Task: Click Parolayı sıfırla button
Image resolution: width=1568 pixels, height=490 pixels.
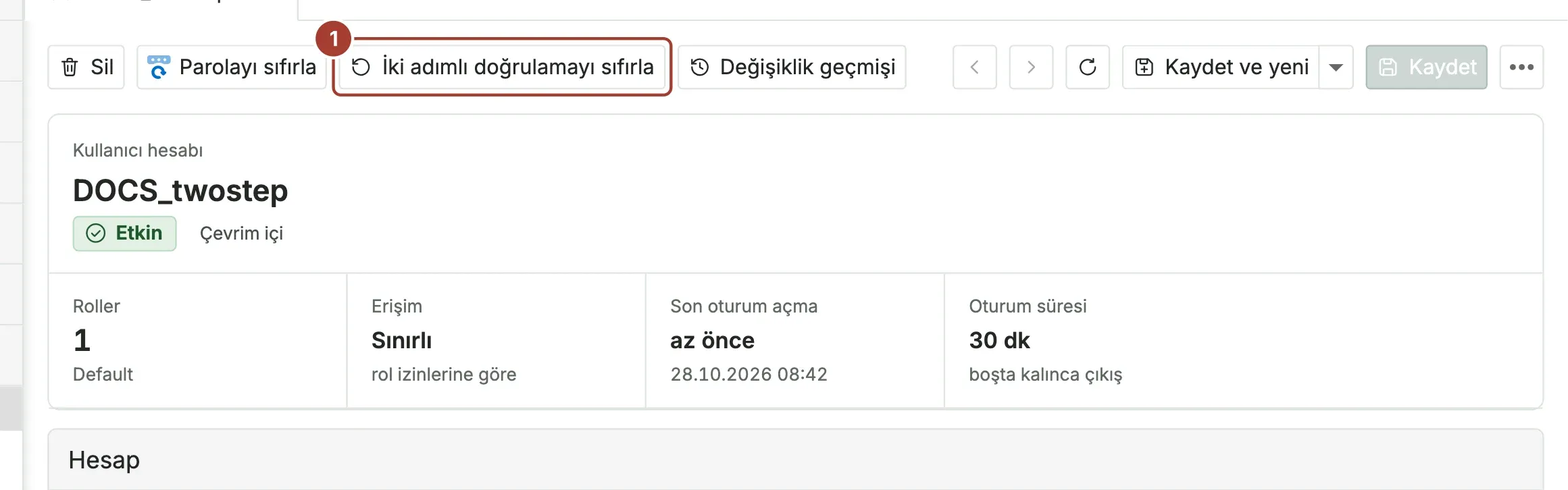Action: click(x=231, y=67)
